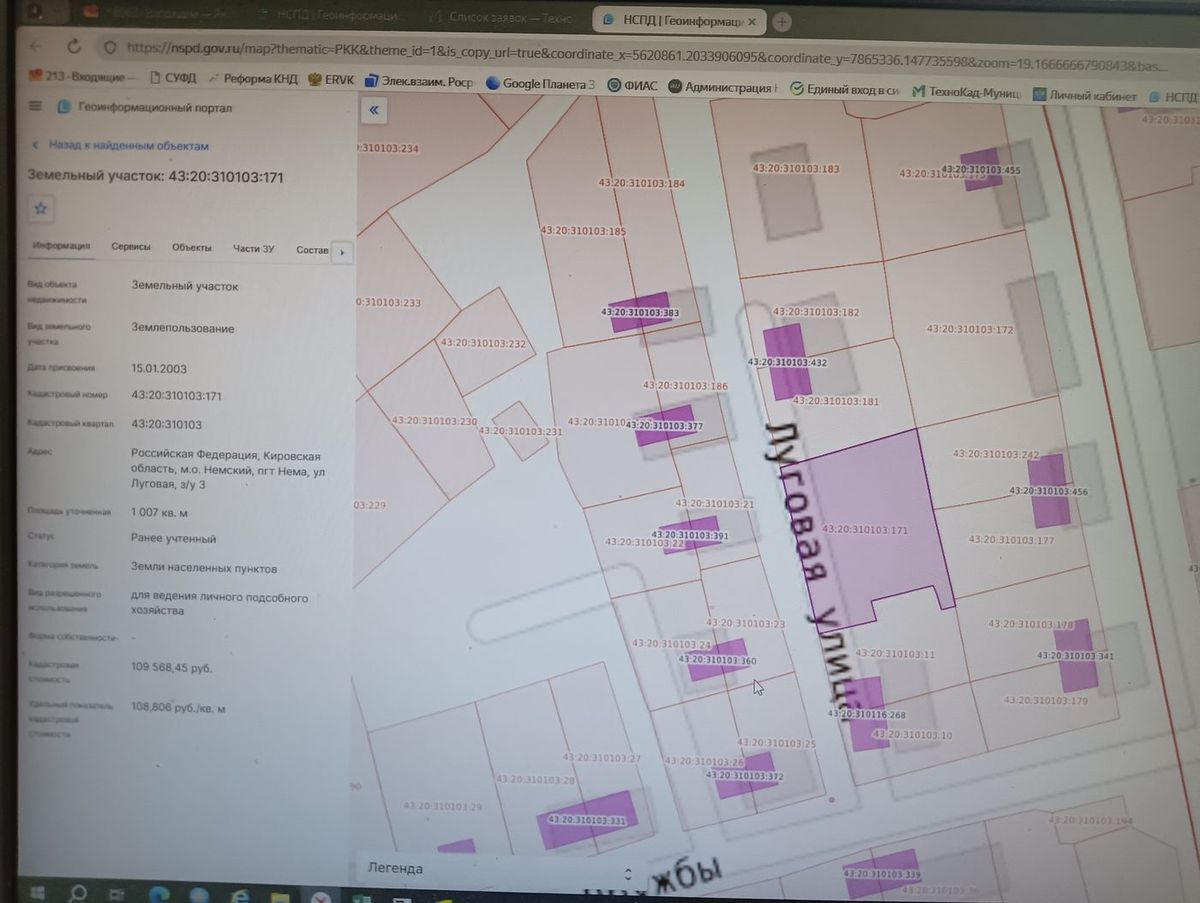Image resolution: width=1200 pixels, height=903 pixels.
Task: Select parcel 43:20:310103:172 on the map
Action: (969, 329)
